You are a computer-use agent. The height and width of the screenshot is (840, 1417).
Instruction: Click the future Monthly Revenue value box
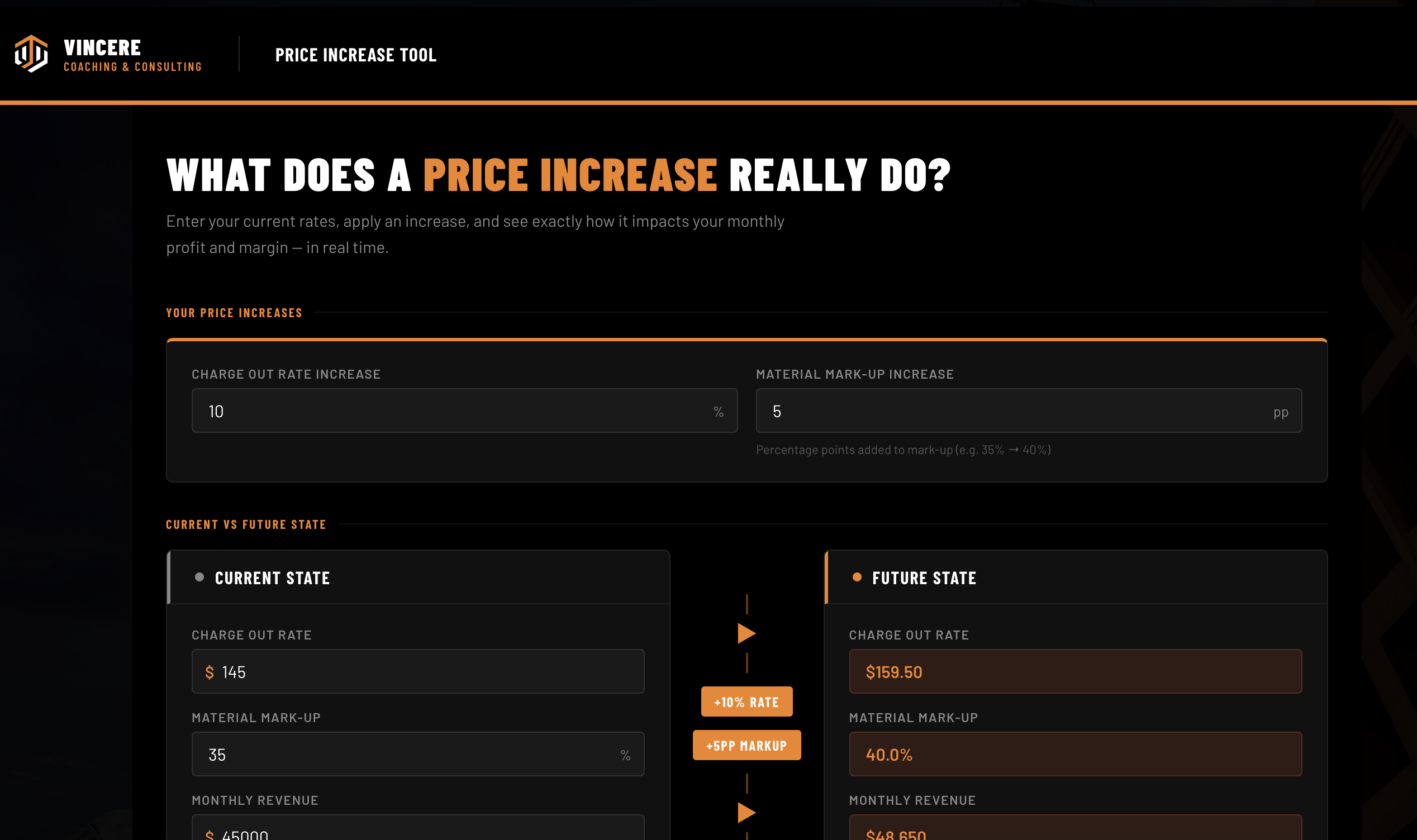(1075, 828)
